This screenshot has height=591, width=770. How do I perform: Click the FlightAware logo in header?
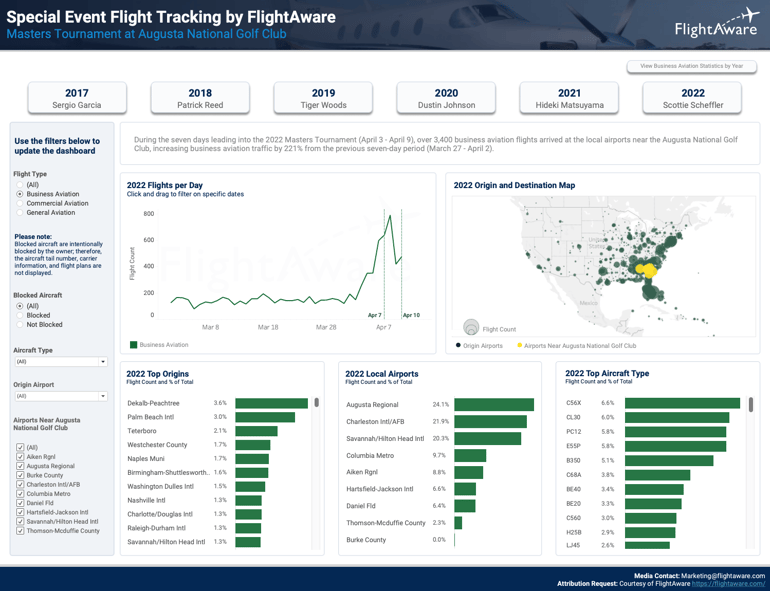tap(716, 23)
